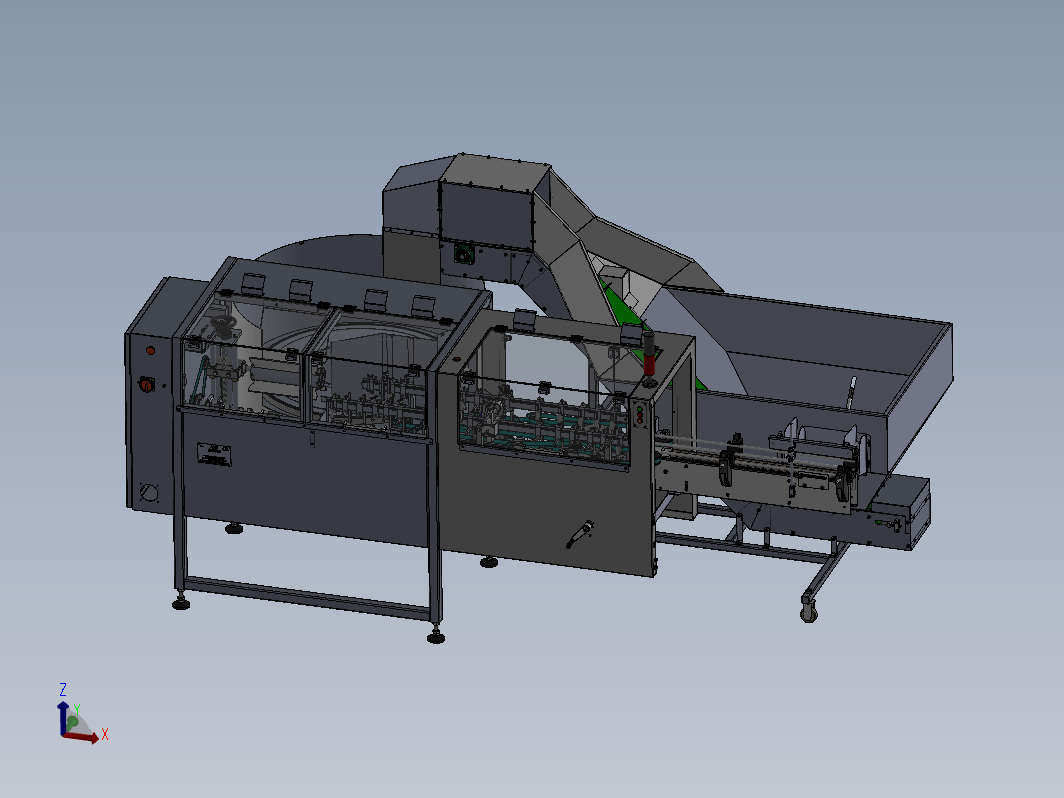Select the red rotary switch on left cabinet
The width and height of the screenshot is (1064, 798).
click(x=147, y=385)
